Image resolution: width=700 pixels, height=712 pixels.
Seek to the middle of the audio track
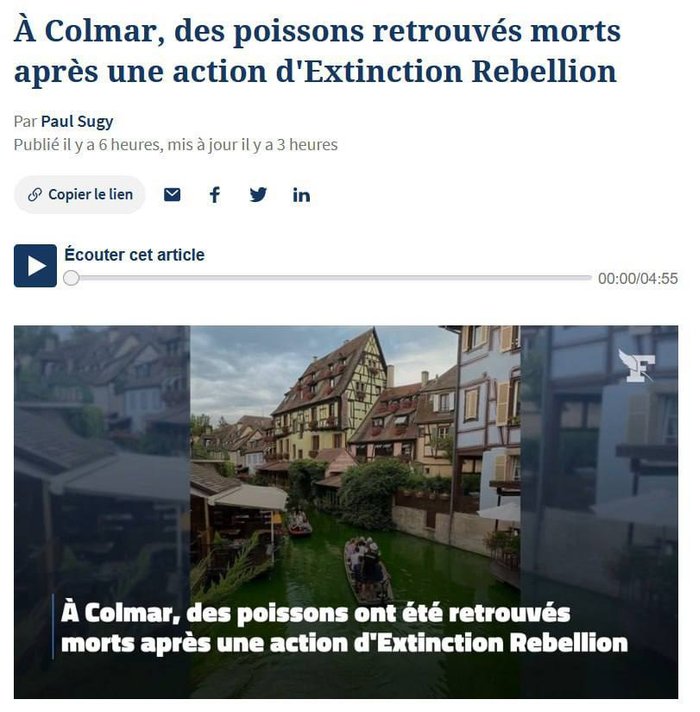(328, 278)
